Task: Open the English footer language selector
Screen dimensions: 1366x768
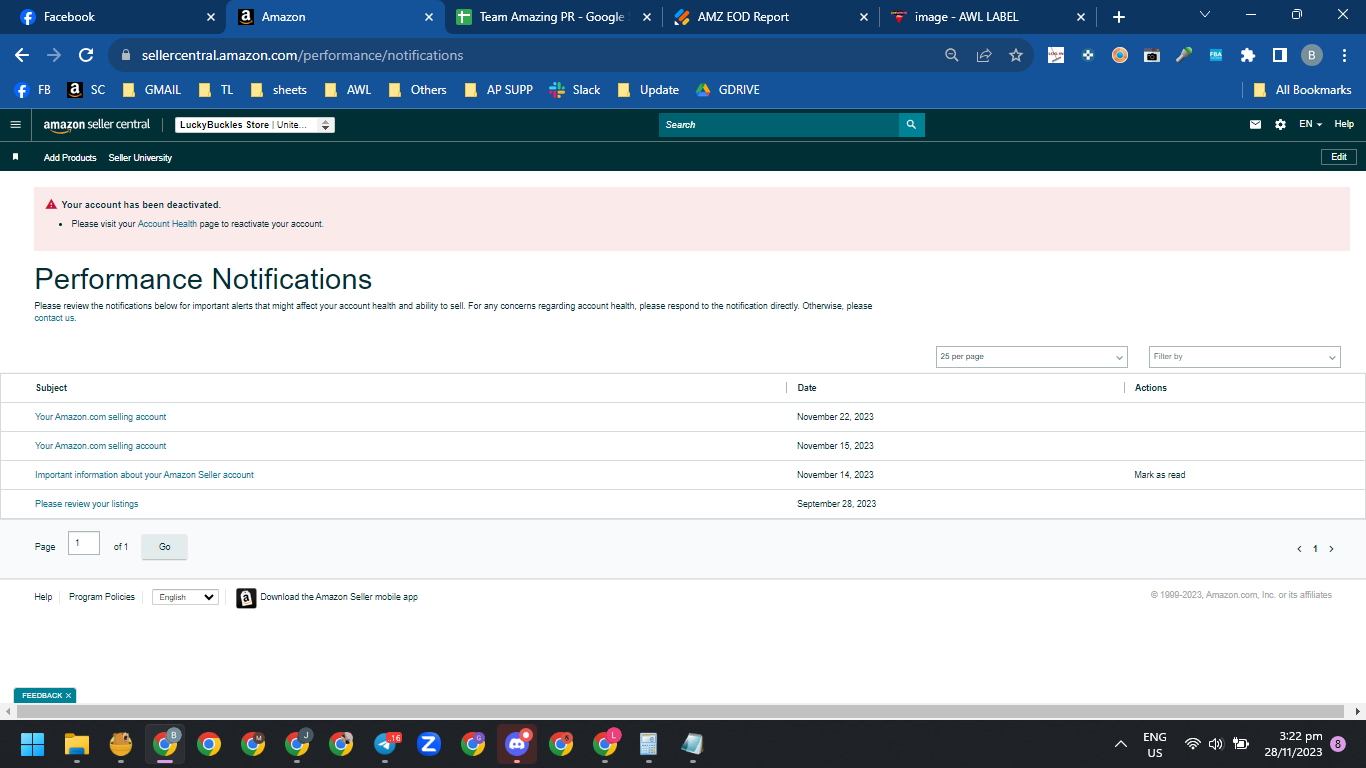Action: (x=185, y=597)
